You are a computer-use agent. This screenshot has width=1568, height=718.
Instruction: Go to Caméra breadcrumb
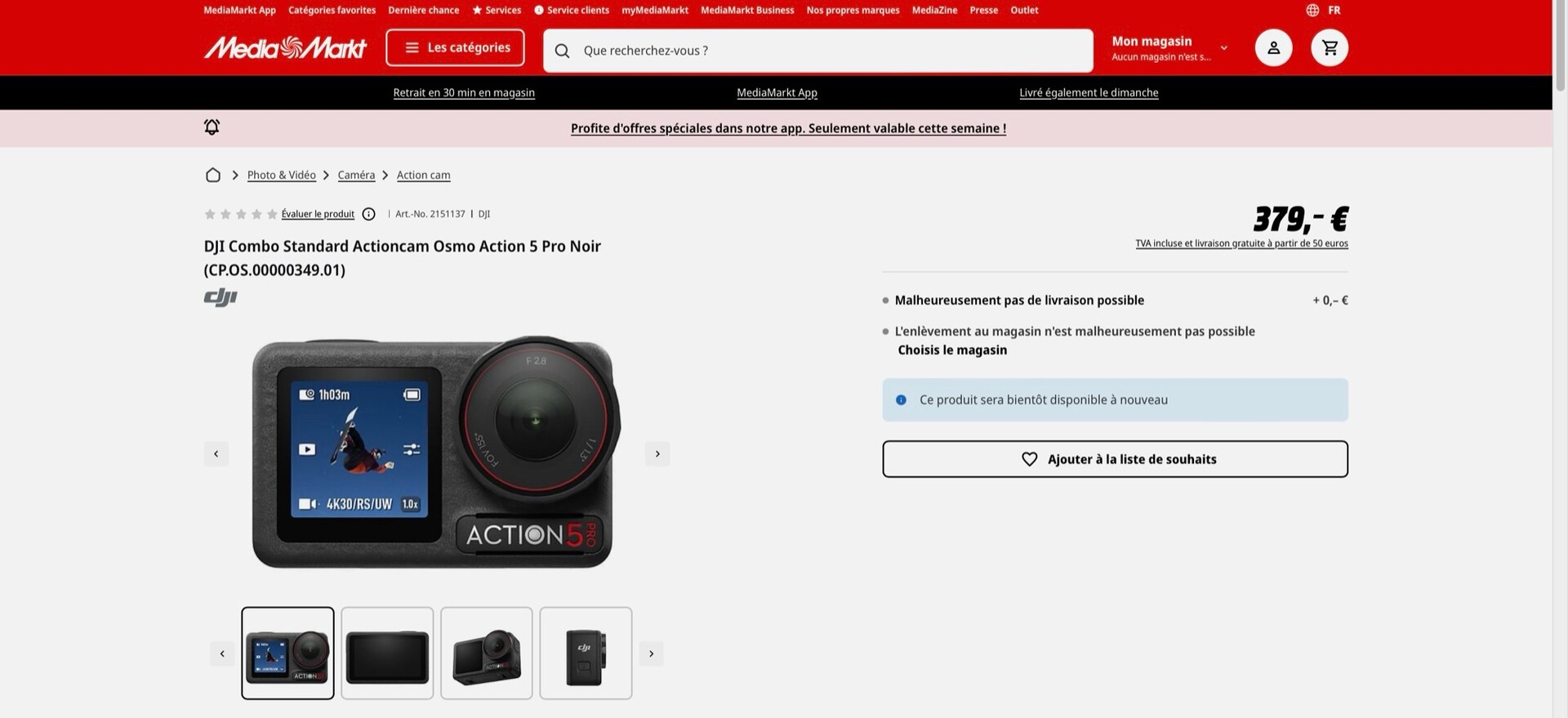[356, 175]
